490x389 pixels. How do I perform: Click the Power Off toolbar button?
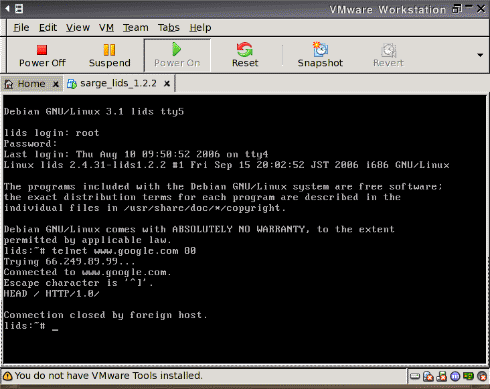(42, 55)
